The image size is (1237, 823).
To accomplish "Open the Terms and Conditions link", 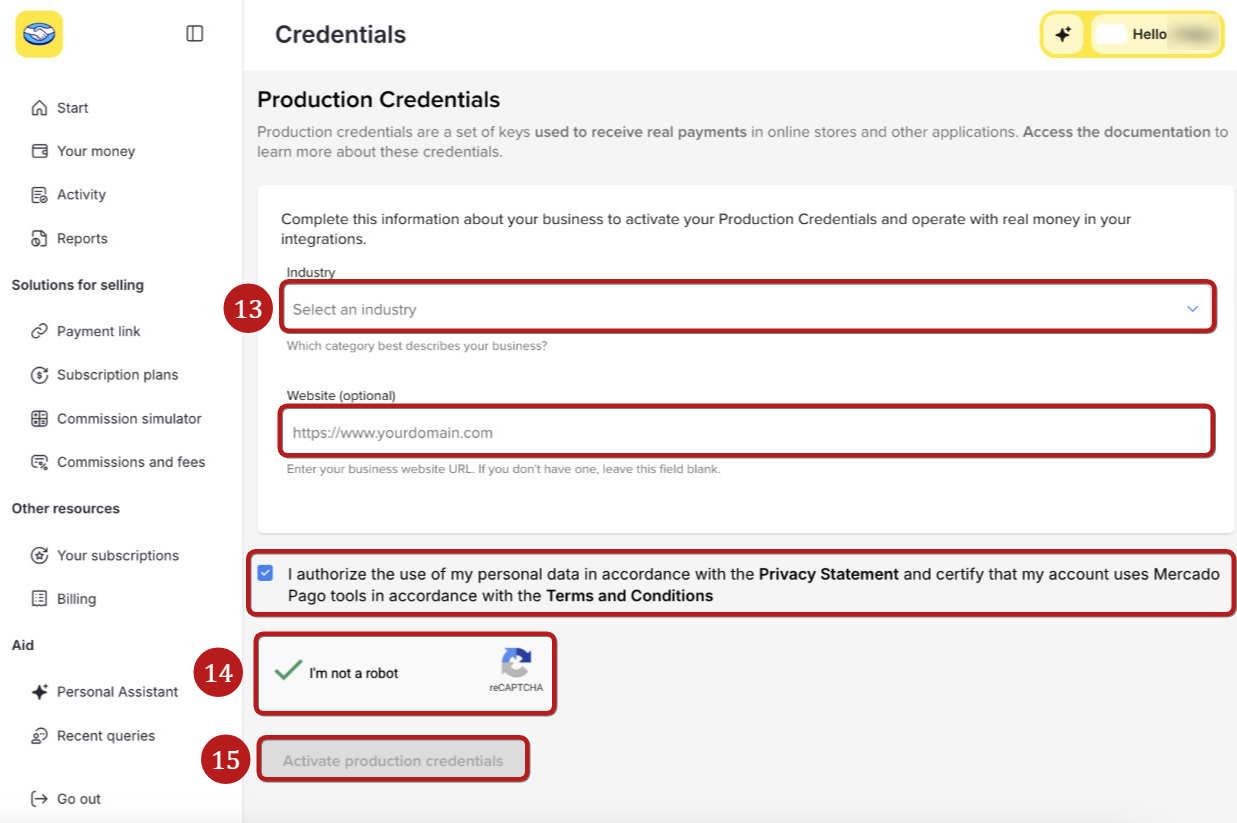I will 629,596.
